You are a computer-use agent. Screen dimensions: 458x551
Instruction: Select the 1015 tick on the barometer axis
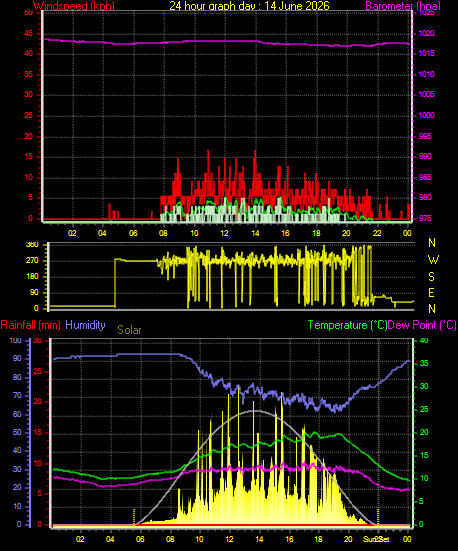click(426, 53)
